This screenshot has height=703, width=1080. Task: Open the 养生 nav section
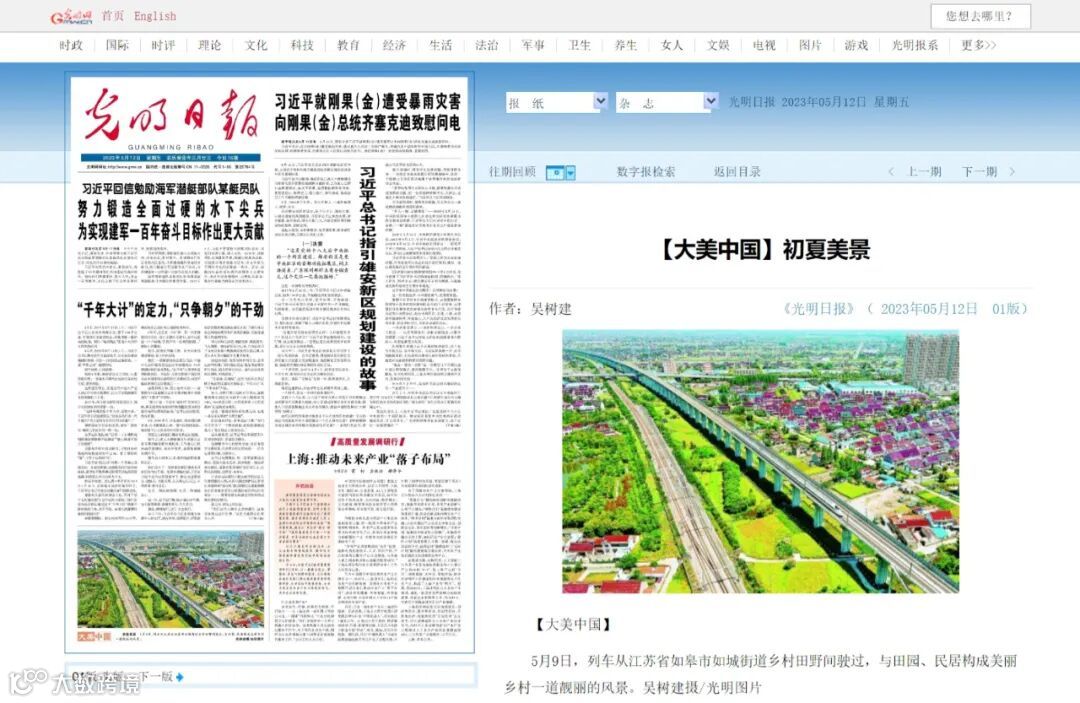(x=625, y=45)
